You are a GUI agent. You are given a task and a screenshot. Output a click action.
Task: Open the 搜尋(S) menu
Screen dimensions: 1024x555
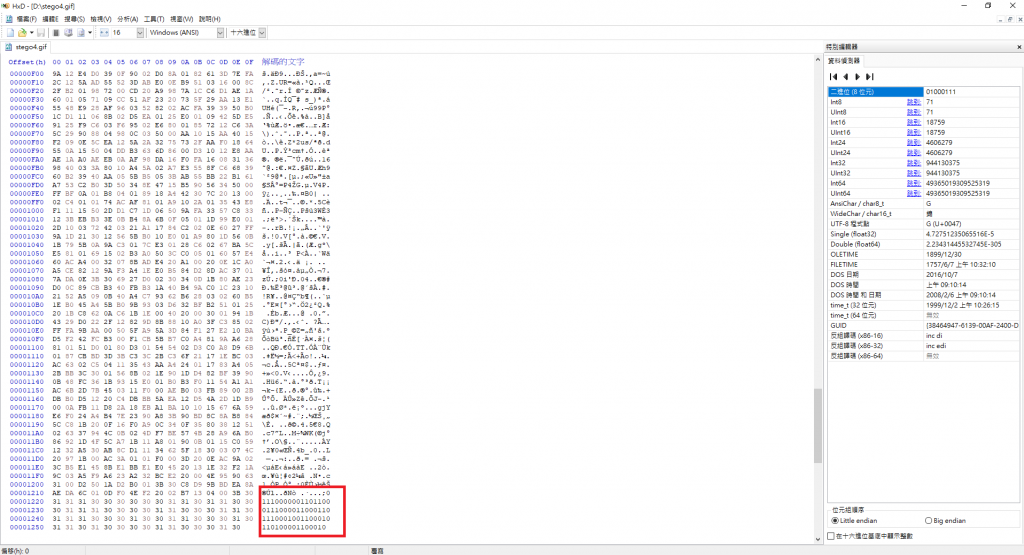click(74, 19)
